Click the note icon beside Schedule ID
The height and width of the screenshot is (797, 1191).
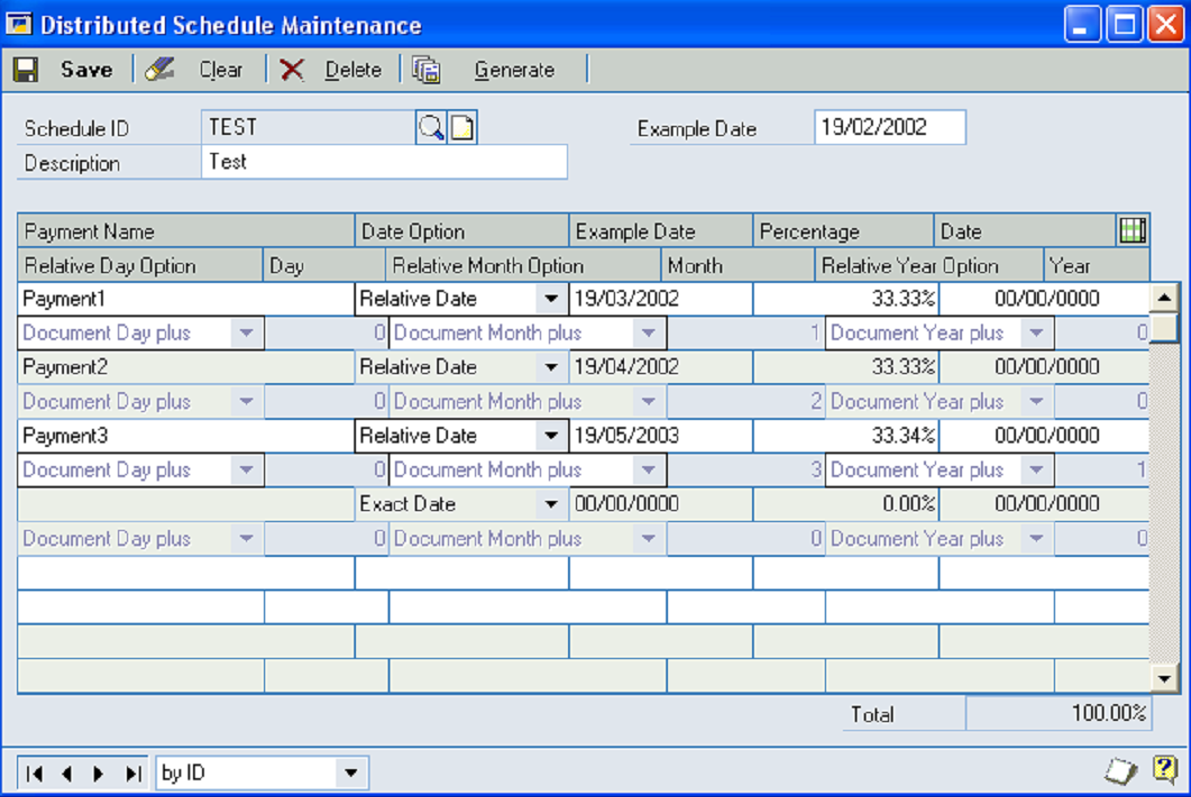461,128
